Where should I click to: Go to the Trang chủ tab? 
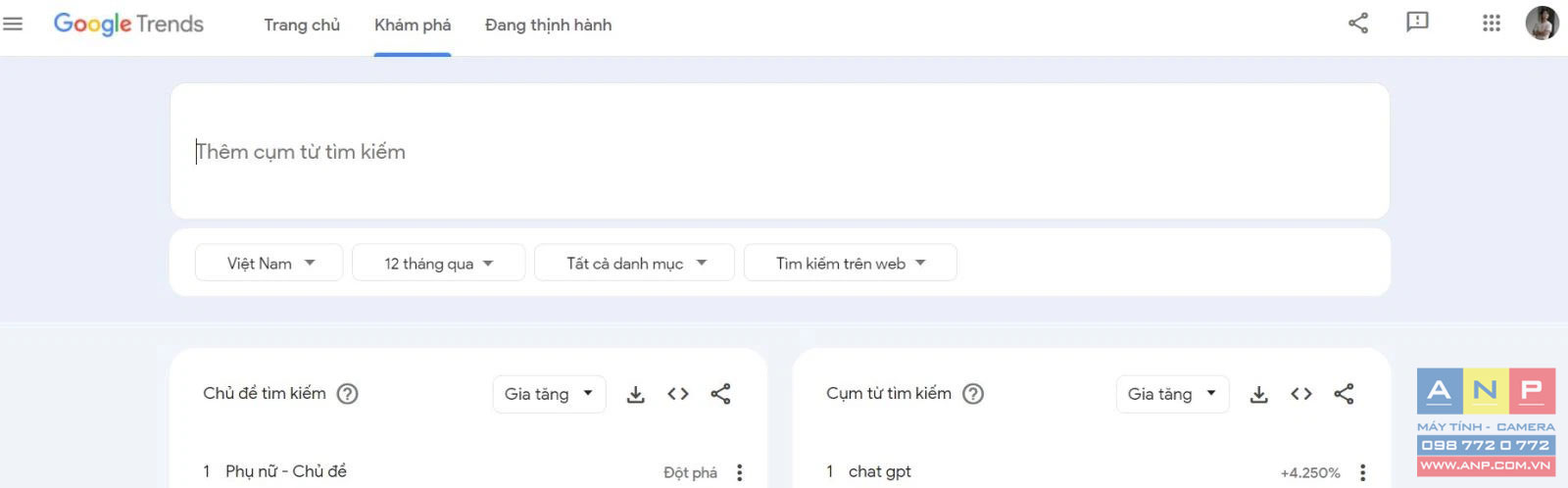click(302, 25)
